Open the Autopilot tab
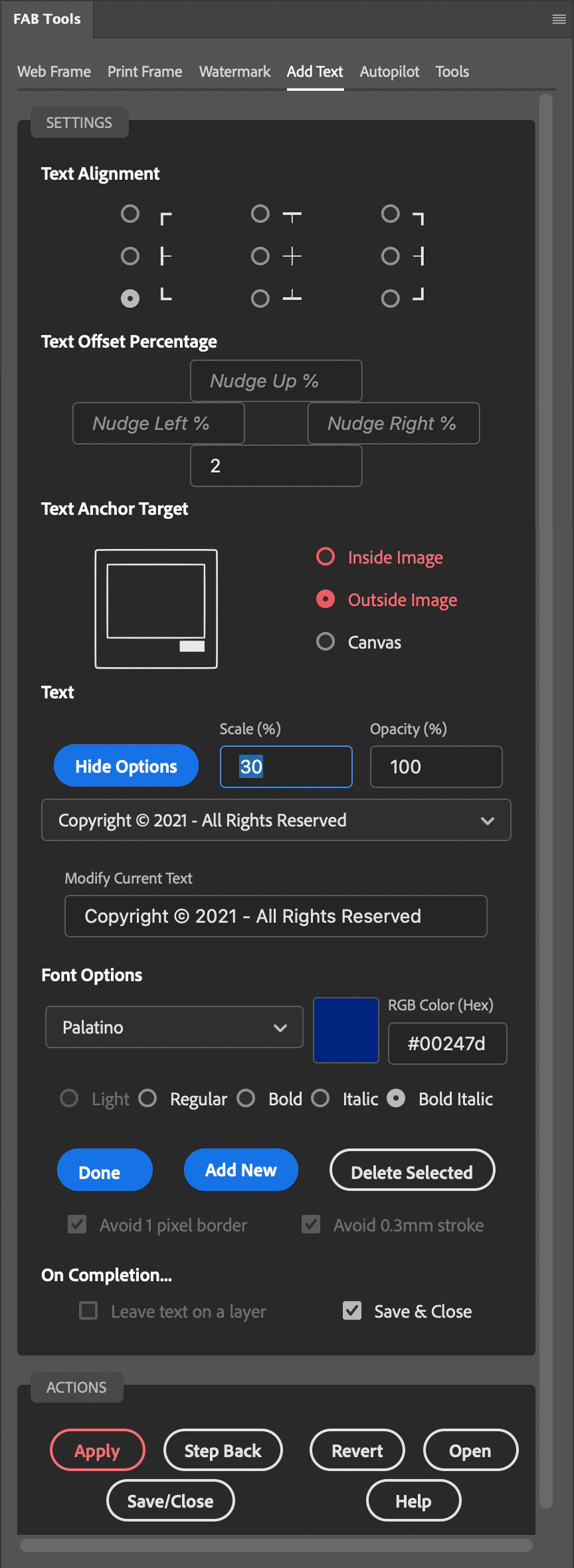 (389, 72)
